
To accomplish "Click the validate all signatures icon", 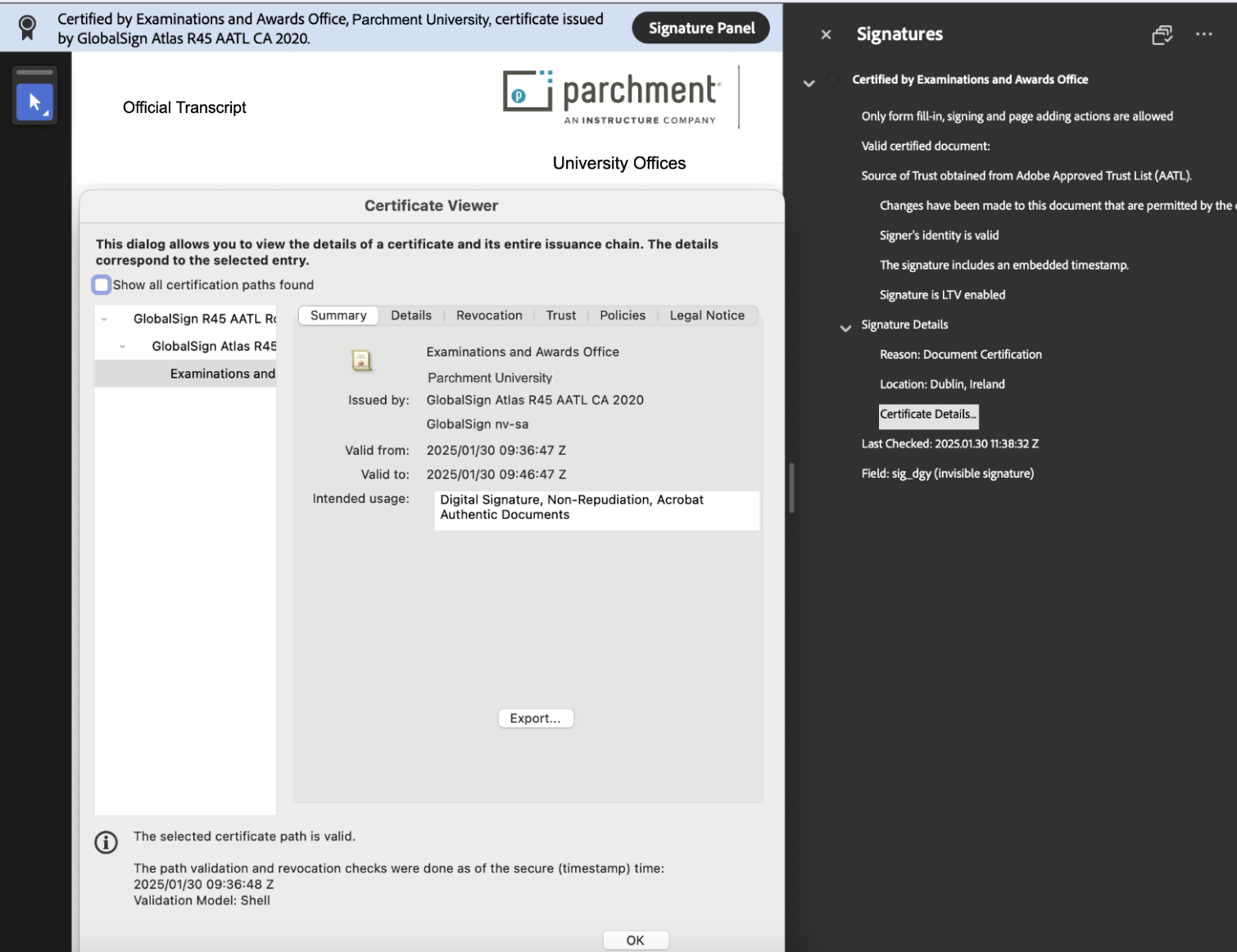I will 1162,35.
